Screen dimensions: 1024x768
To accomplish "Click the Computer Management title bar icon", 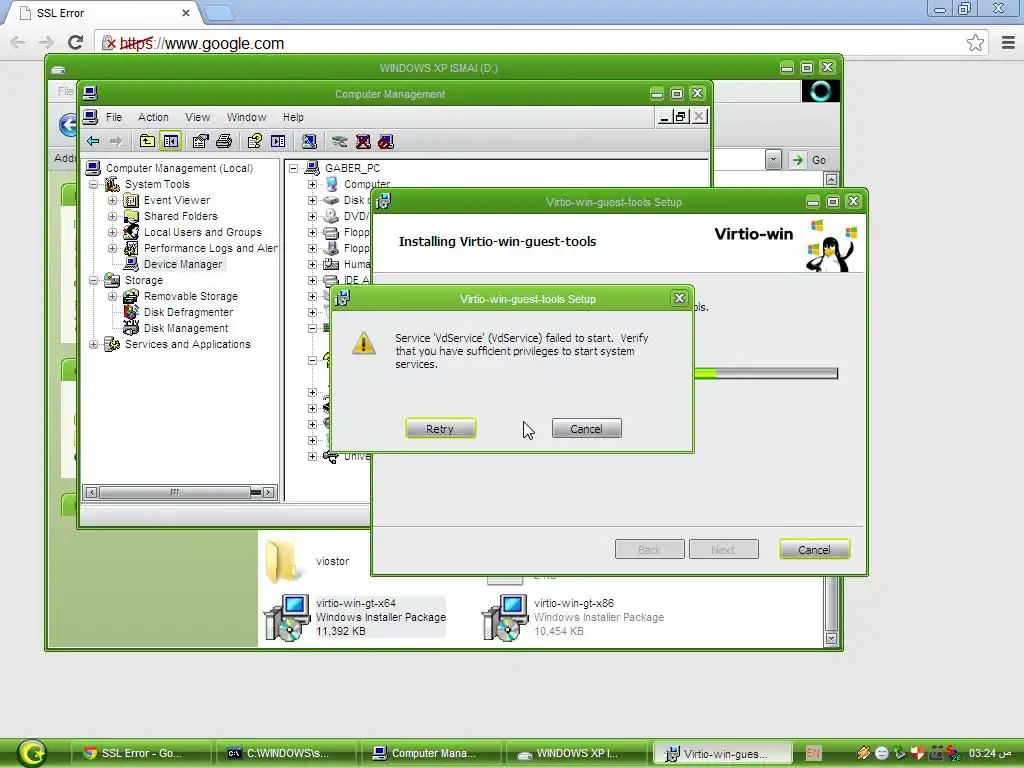I will coord(90,93).
